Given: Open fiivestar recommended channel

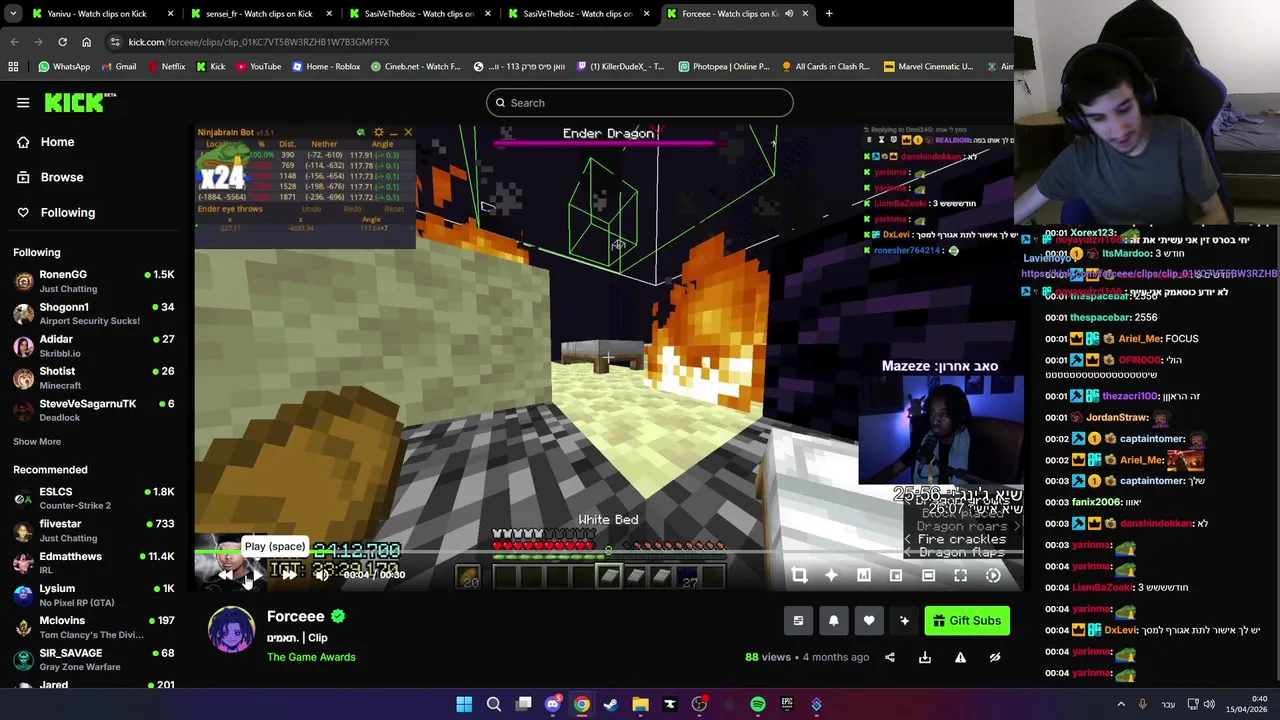Looking at the screenshot, I should pos(94,531).
